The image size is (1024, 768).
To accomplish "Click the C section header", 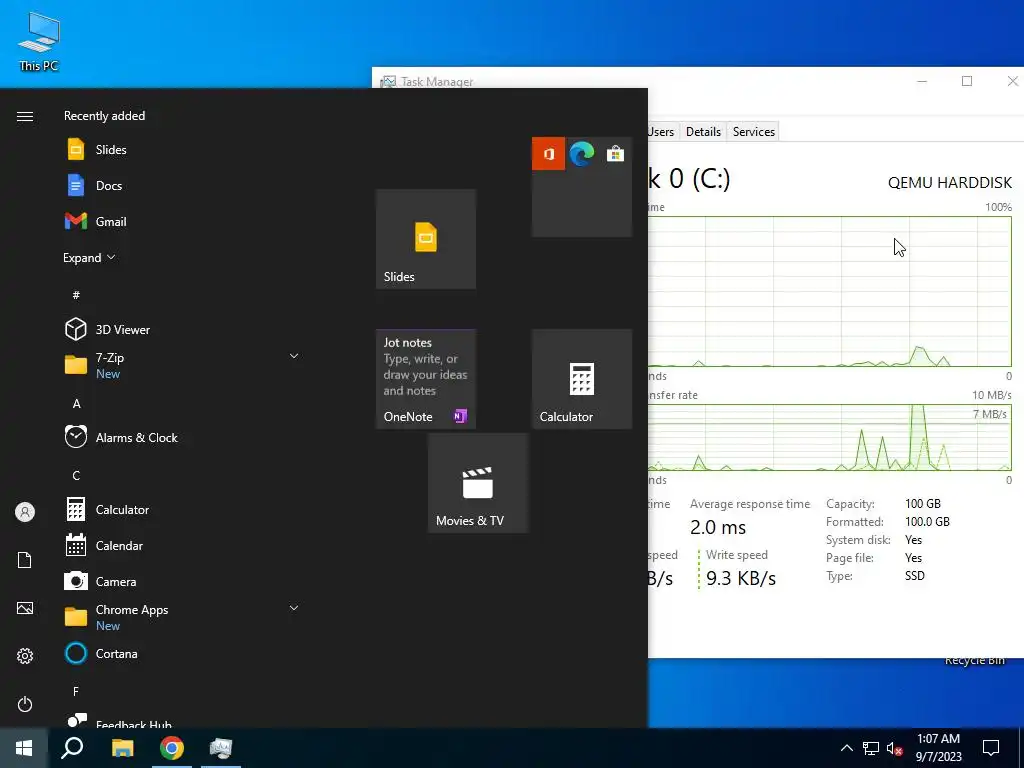I will (x=76, y=475).
